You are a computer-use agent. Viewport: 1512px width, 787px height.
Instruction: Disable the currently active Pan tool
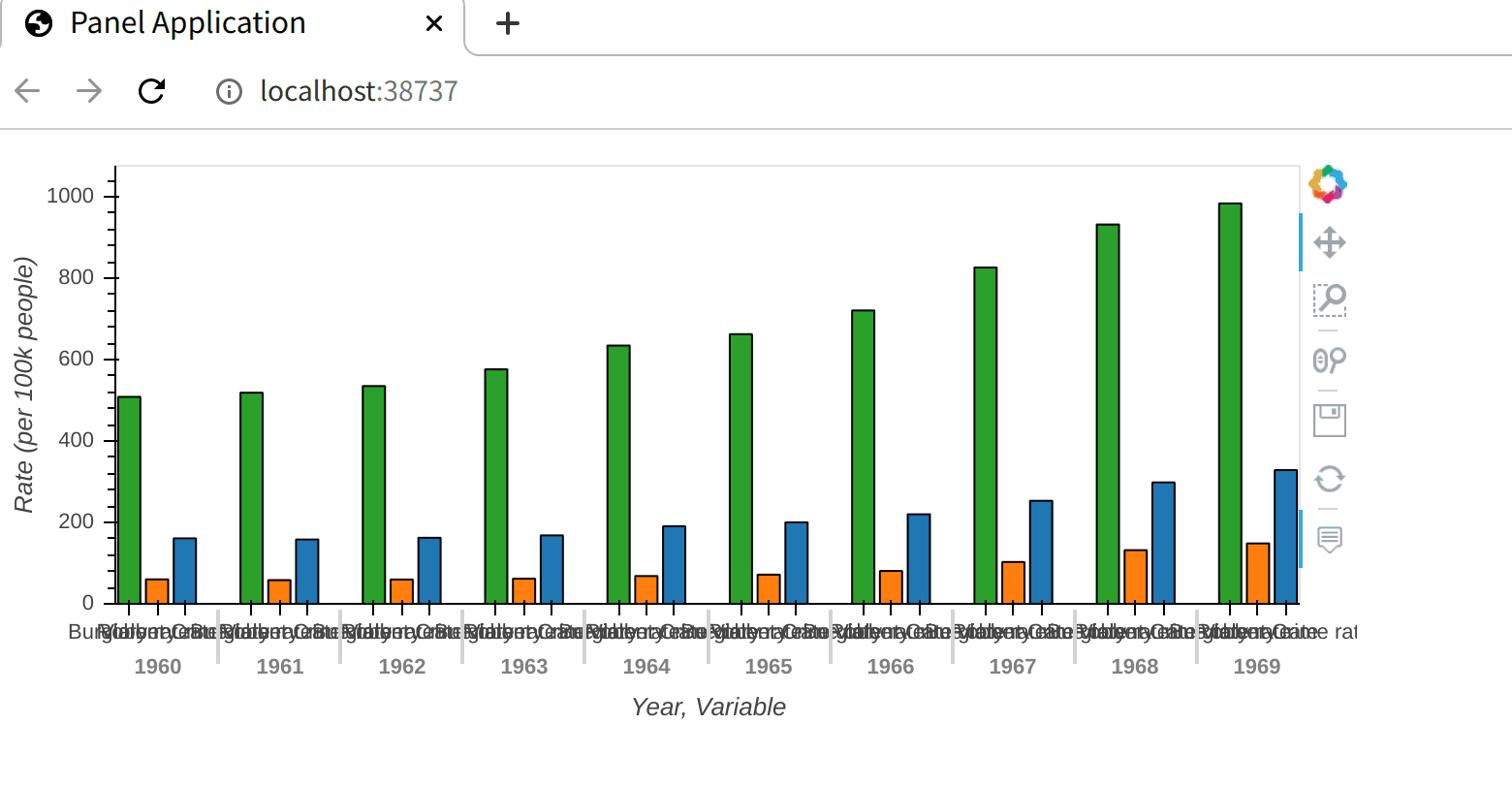click(x=1329, y=242)
